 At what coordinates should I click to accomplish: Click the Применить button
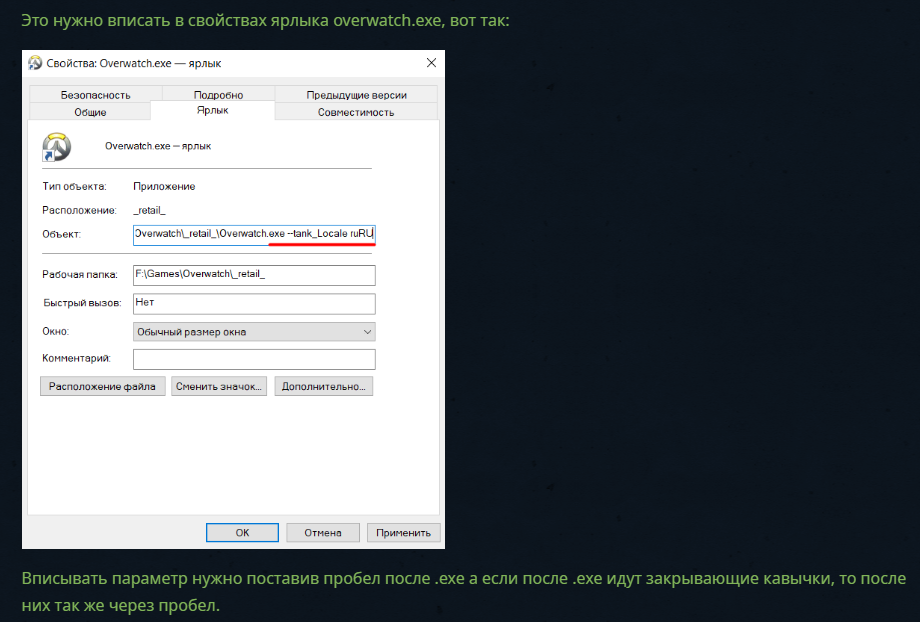pyautogui.click(x=403, y=532)
